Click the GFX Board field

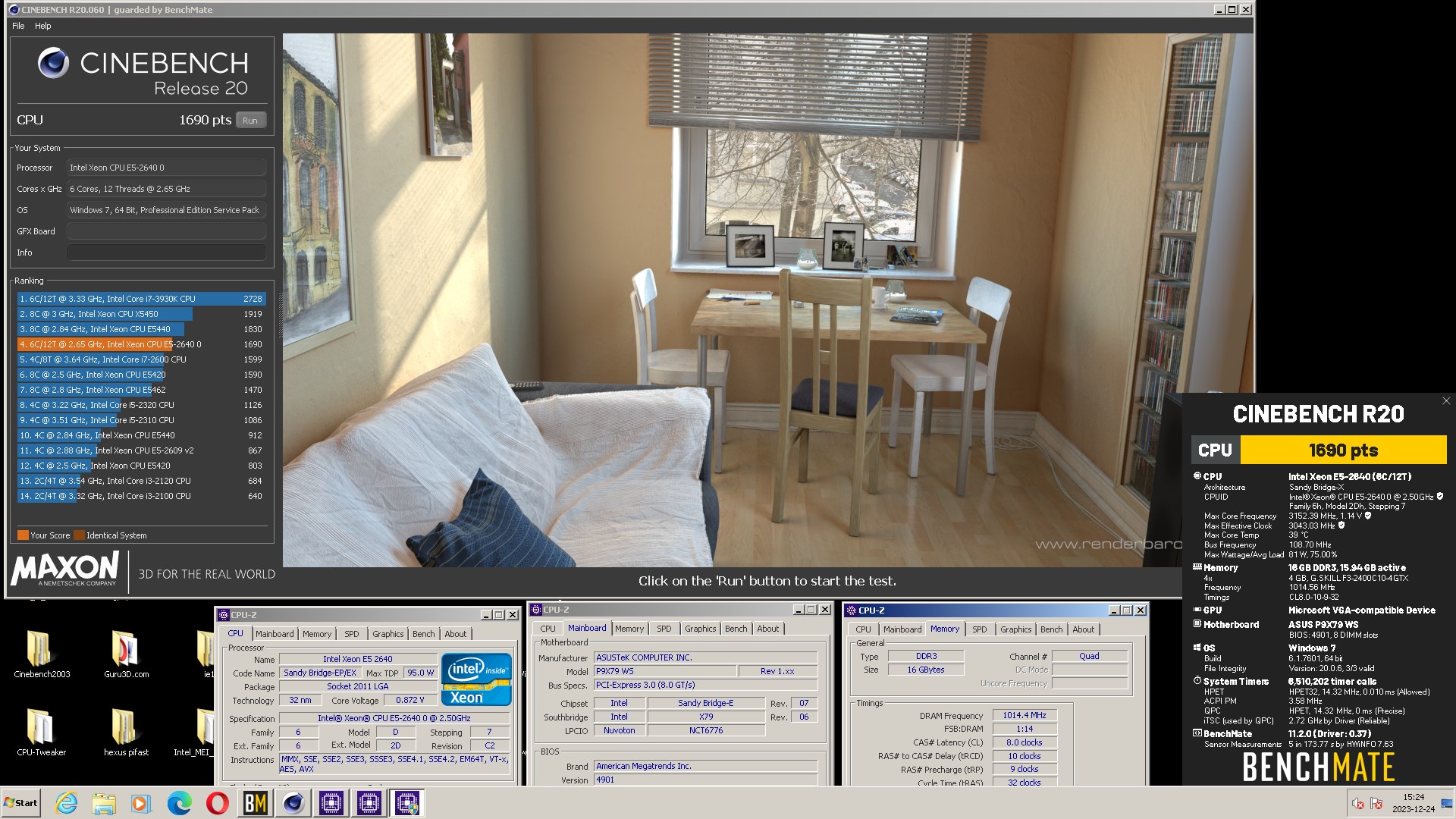[x=166, y=231]
